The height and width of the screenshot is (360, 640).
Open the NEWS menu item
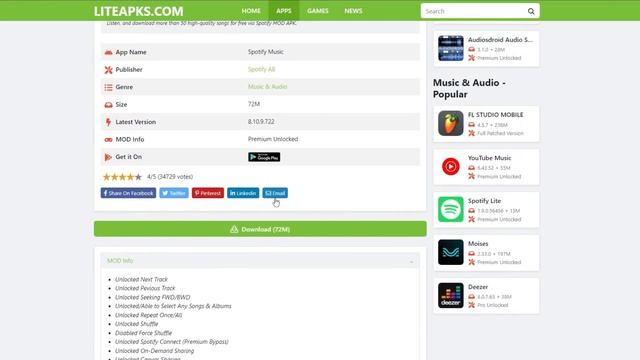click(x=353, y=11)
